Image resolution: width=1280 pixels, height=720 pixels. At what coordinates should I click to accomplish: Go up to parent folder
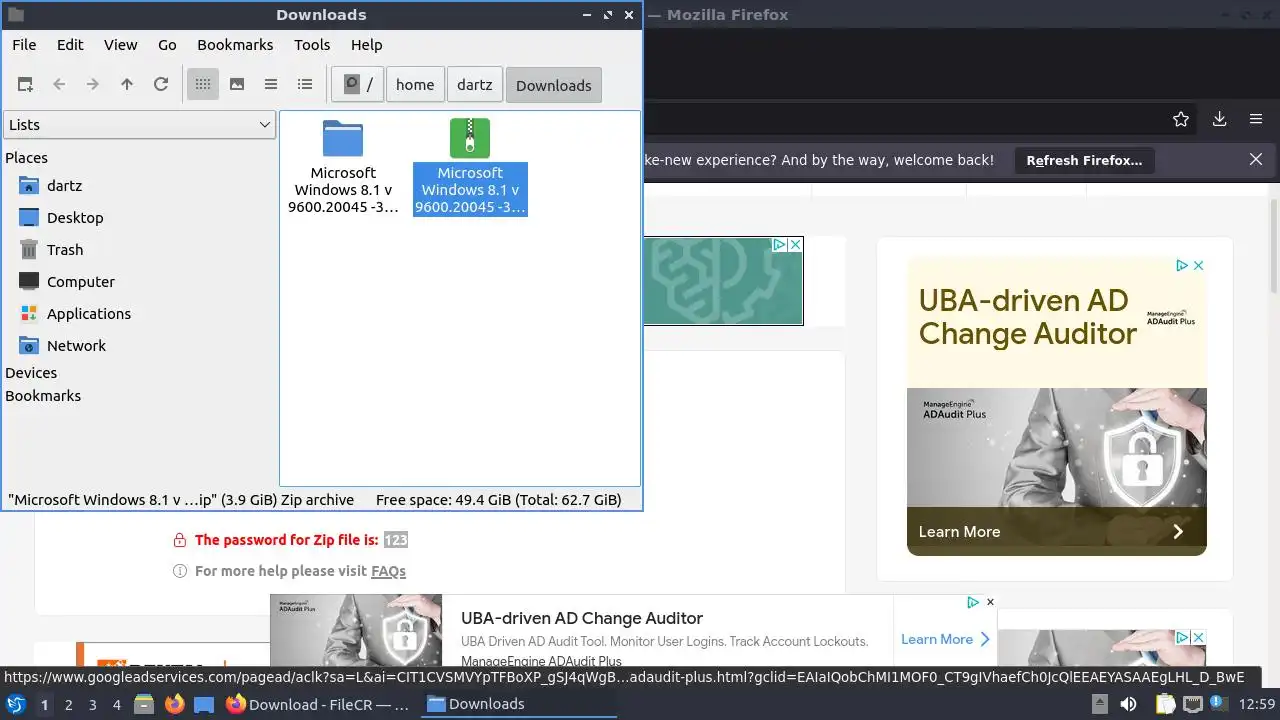(127, 85)
